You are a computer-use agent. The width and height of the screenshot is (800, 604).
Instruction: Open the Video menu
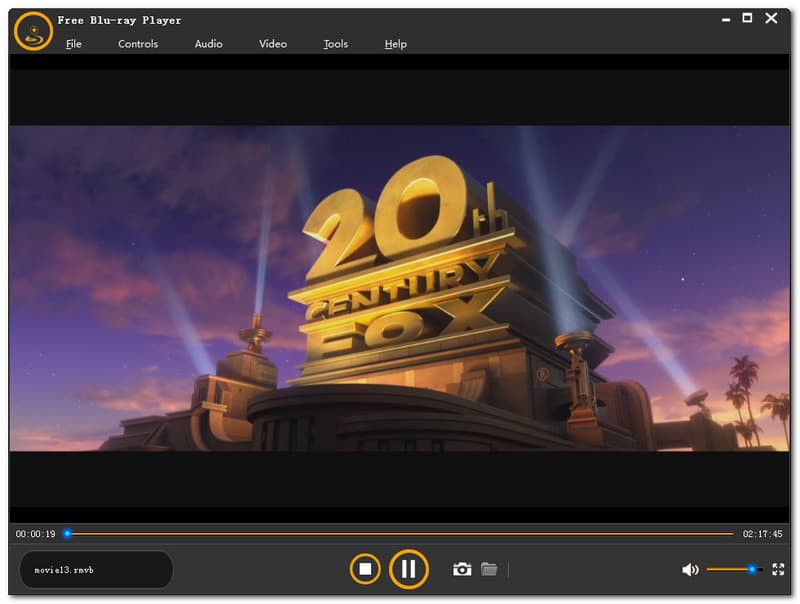click(x=272, y=44)
